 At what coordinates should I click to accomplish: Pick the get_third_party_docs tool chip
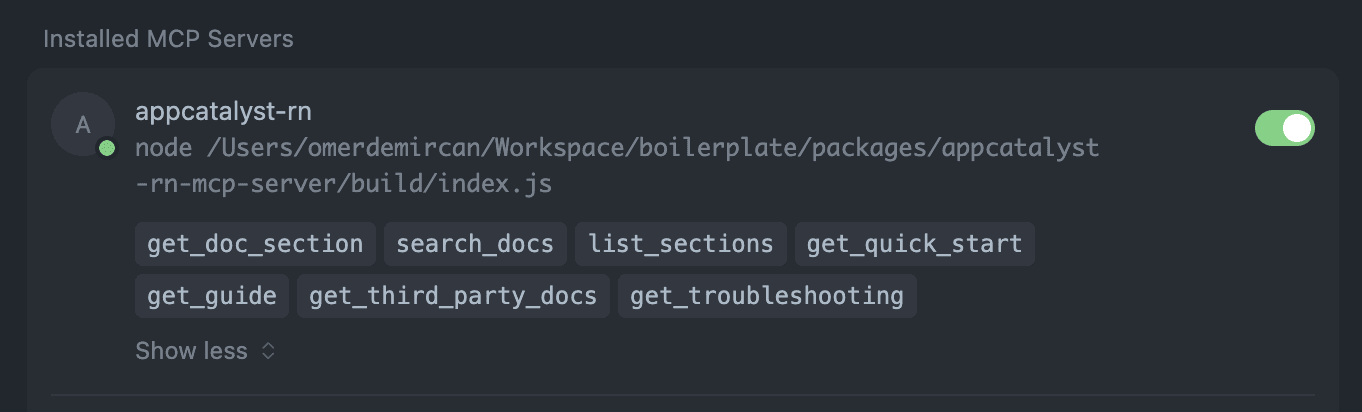pos(453,296)
